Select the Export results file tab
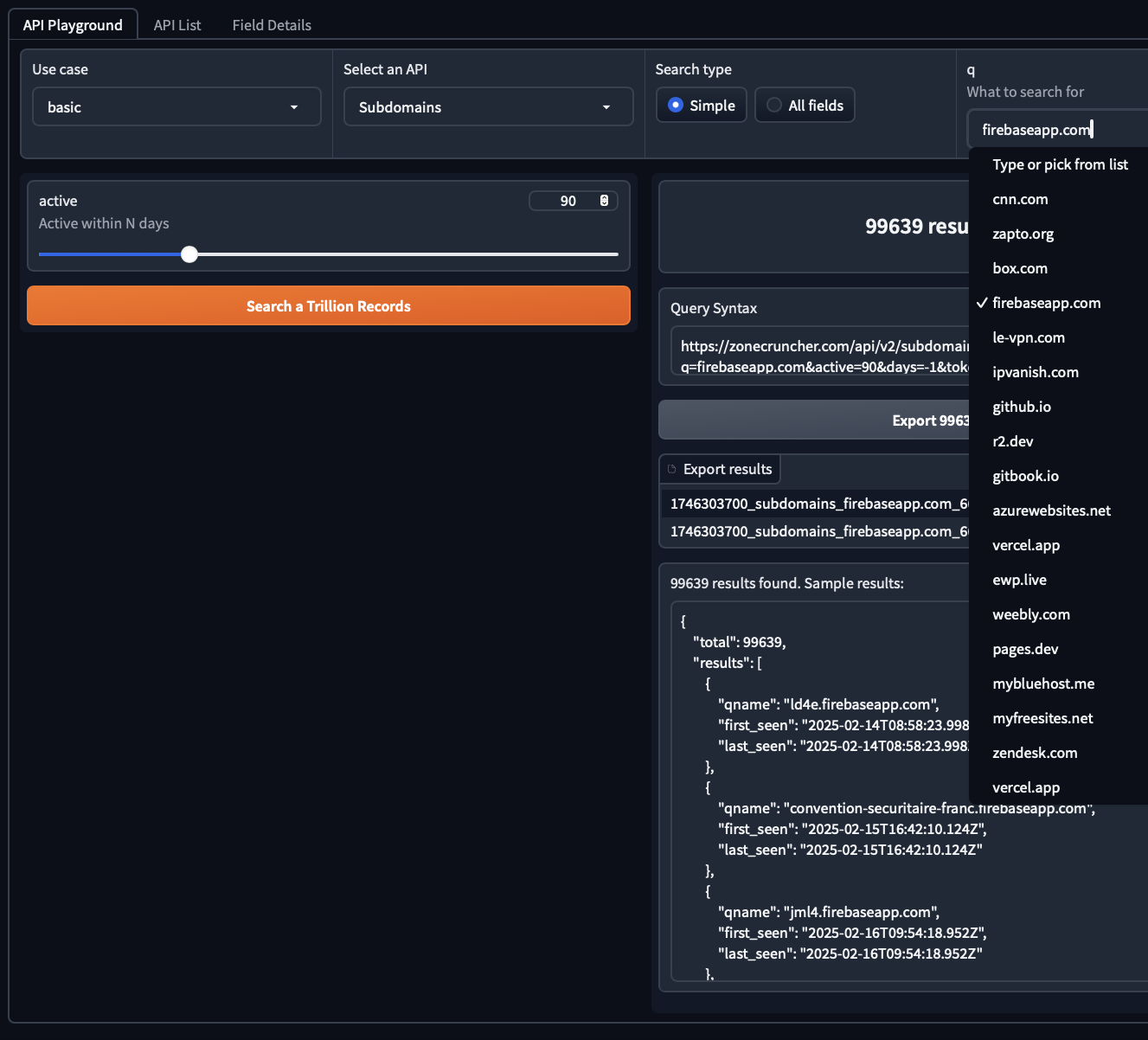Screen dimensions: 1148x1040 click(x=720, y=469)
